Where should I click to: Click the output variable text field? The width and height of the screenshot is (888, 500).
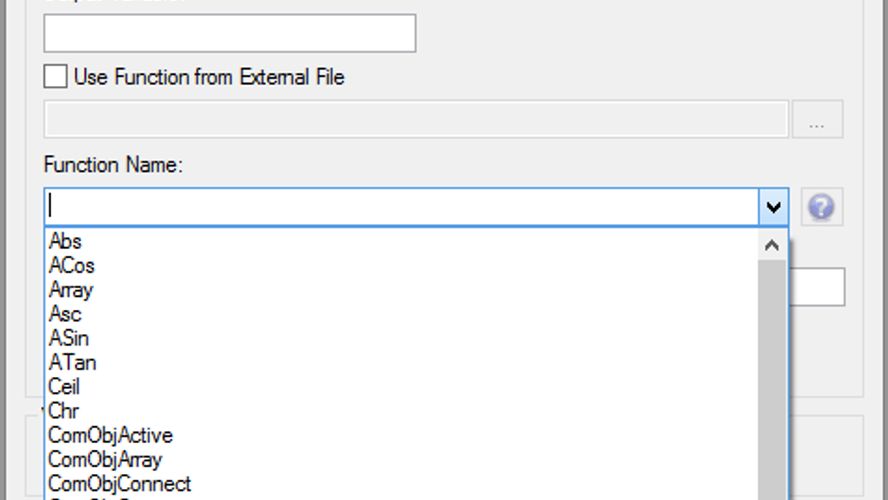(x=229, y=33)
